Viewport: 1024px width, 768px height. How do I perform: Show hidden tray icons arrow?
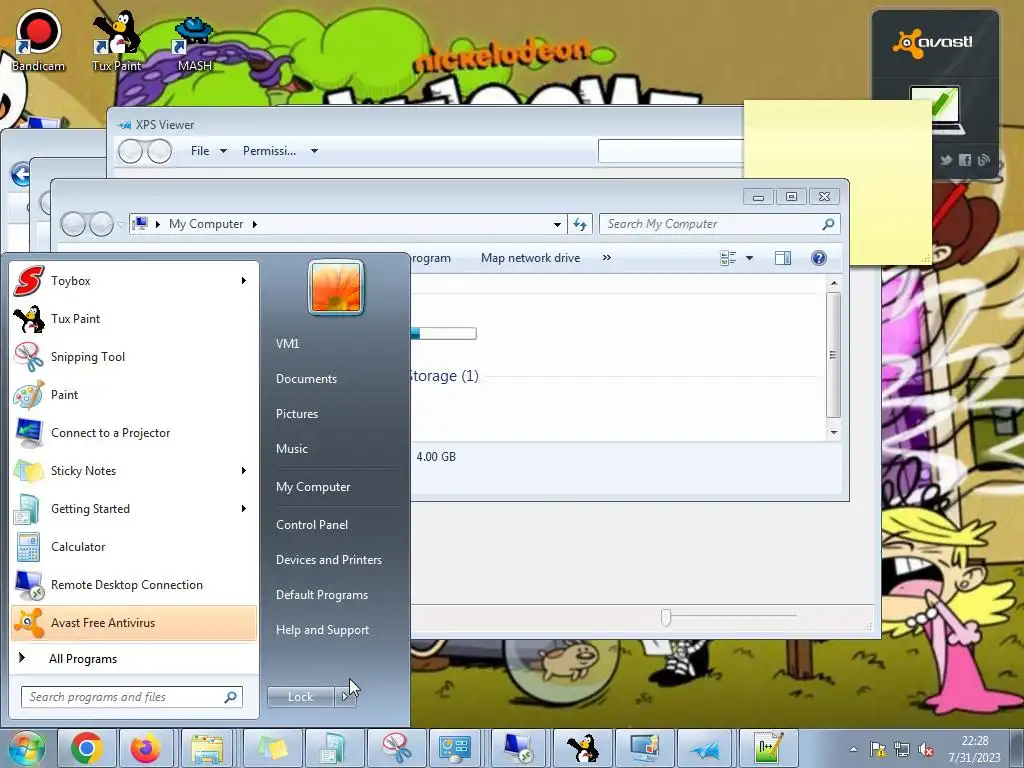854,749
